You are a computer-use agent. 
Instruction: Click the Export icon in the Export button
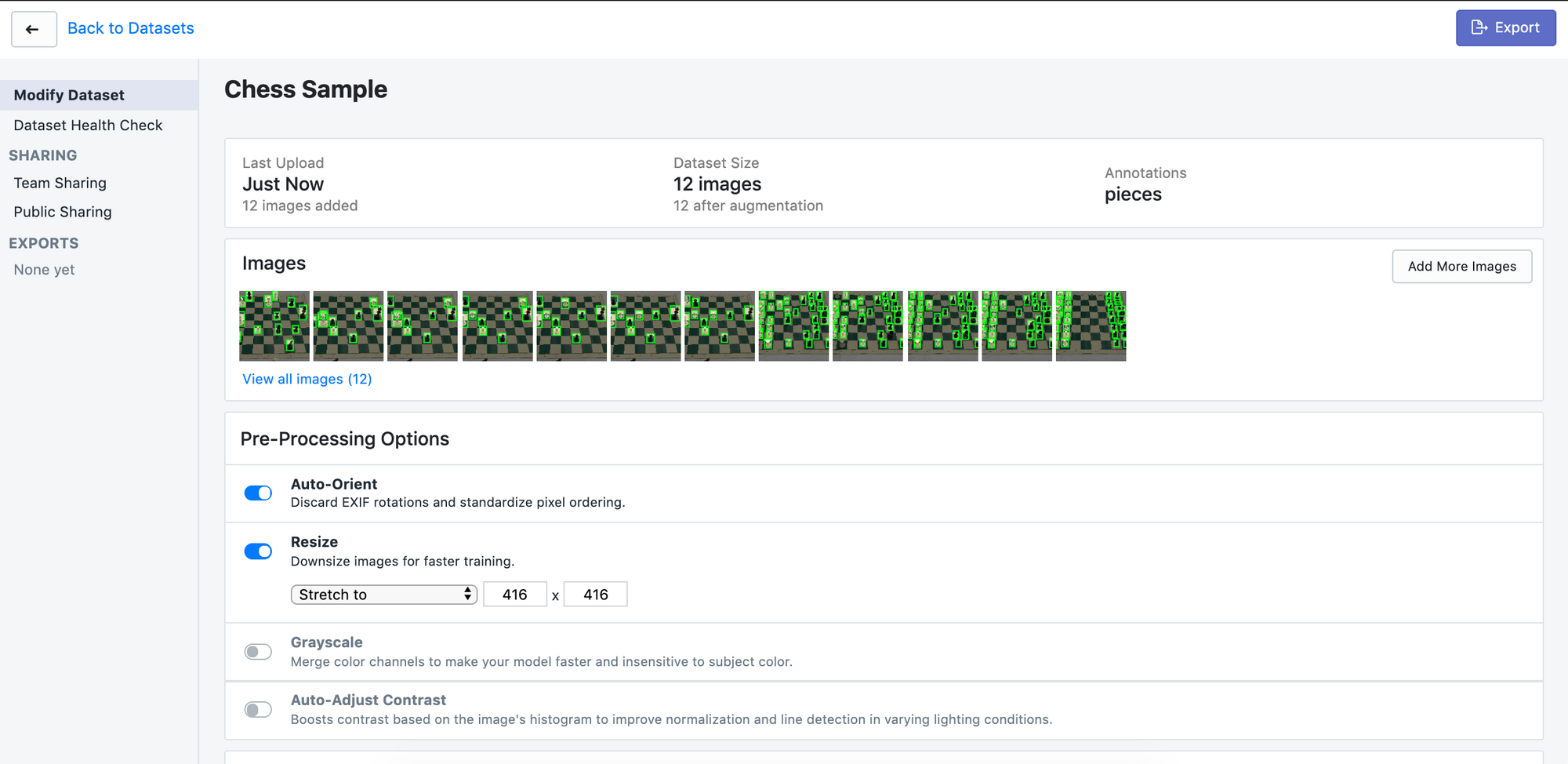point(1479,27)
